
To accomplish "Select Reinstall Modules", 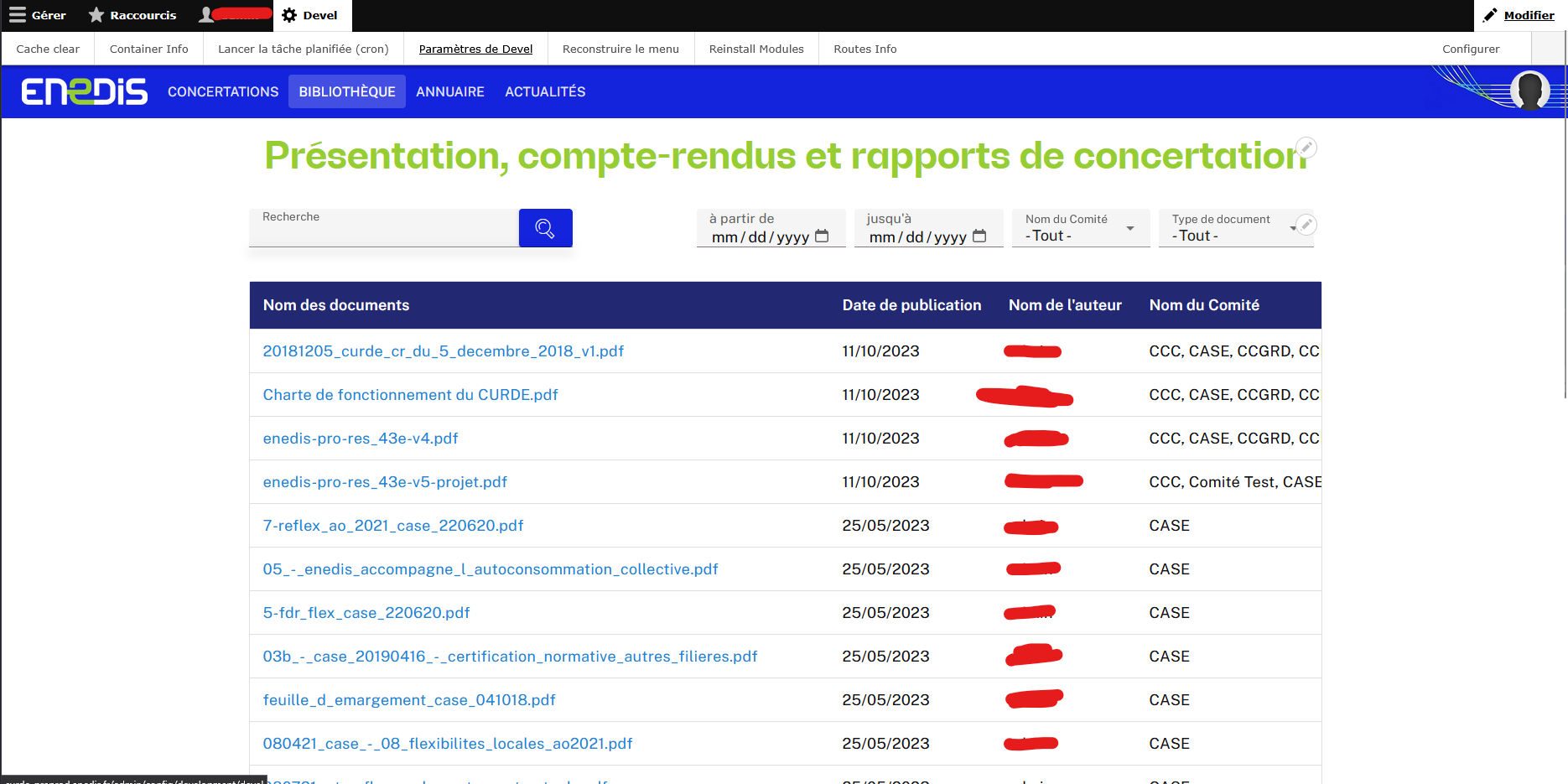I will click(756, 49).
